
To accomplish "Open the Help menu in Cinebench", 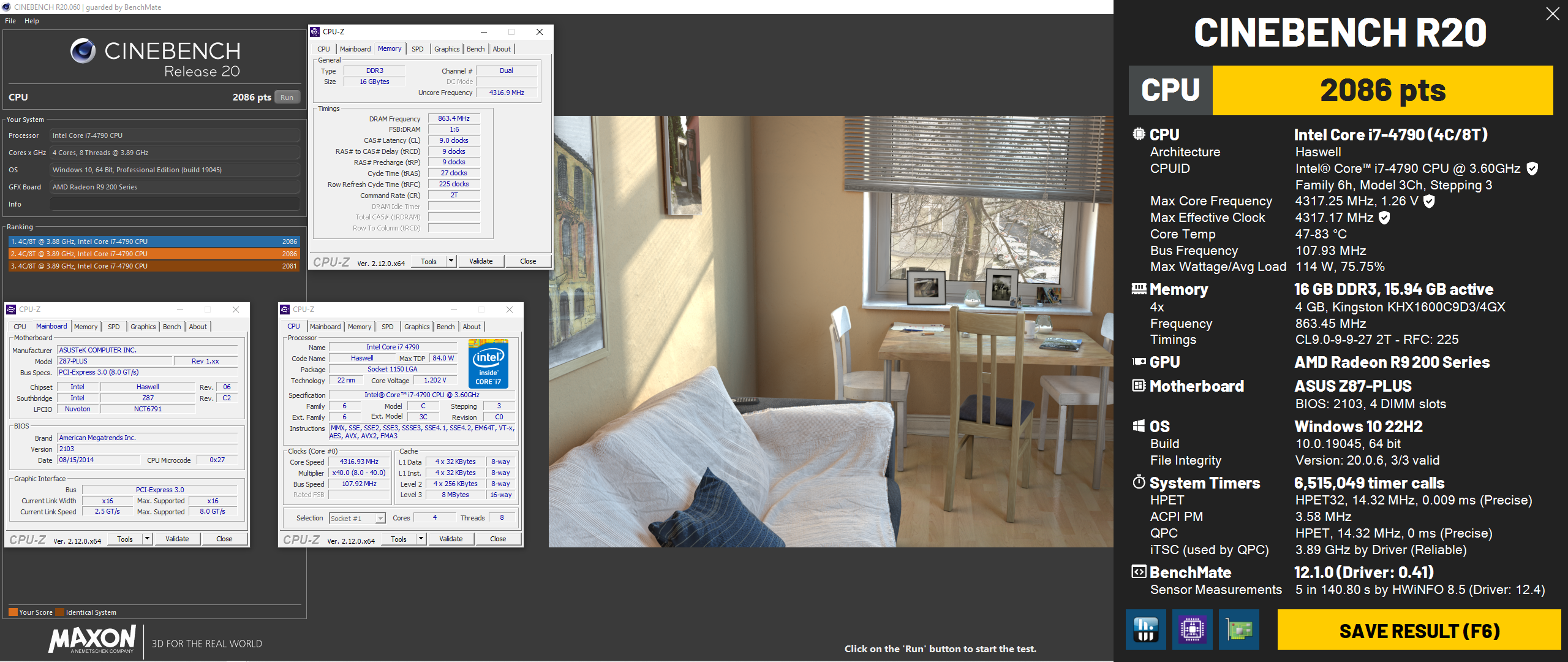I will [x=32, y=21].
